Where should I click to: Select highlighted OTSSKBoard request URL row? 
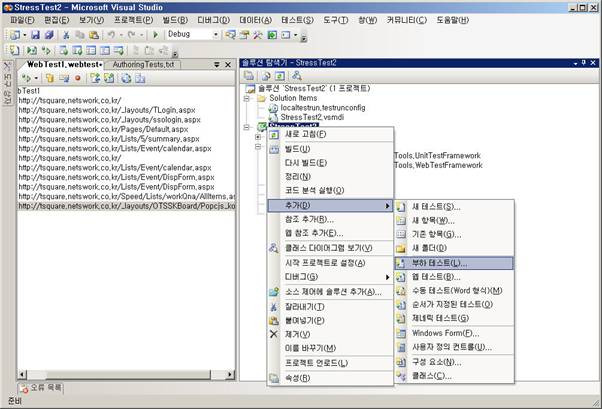pyautogui.click(x=126, y=206)
